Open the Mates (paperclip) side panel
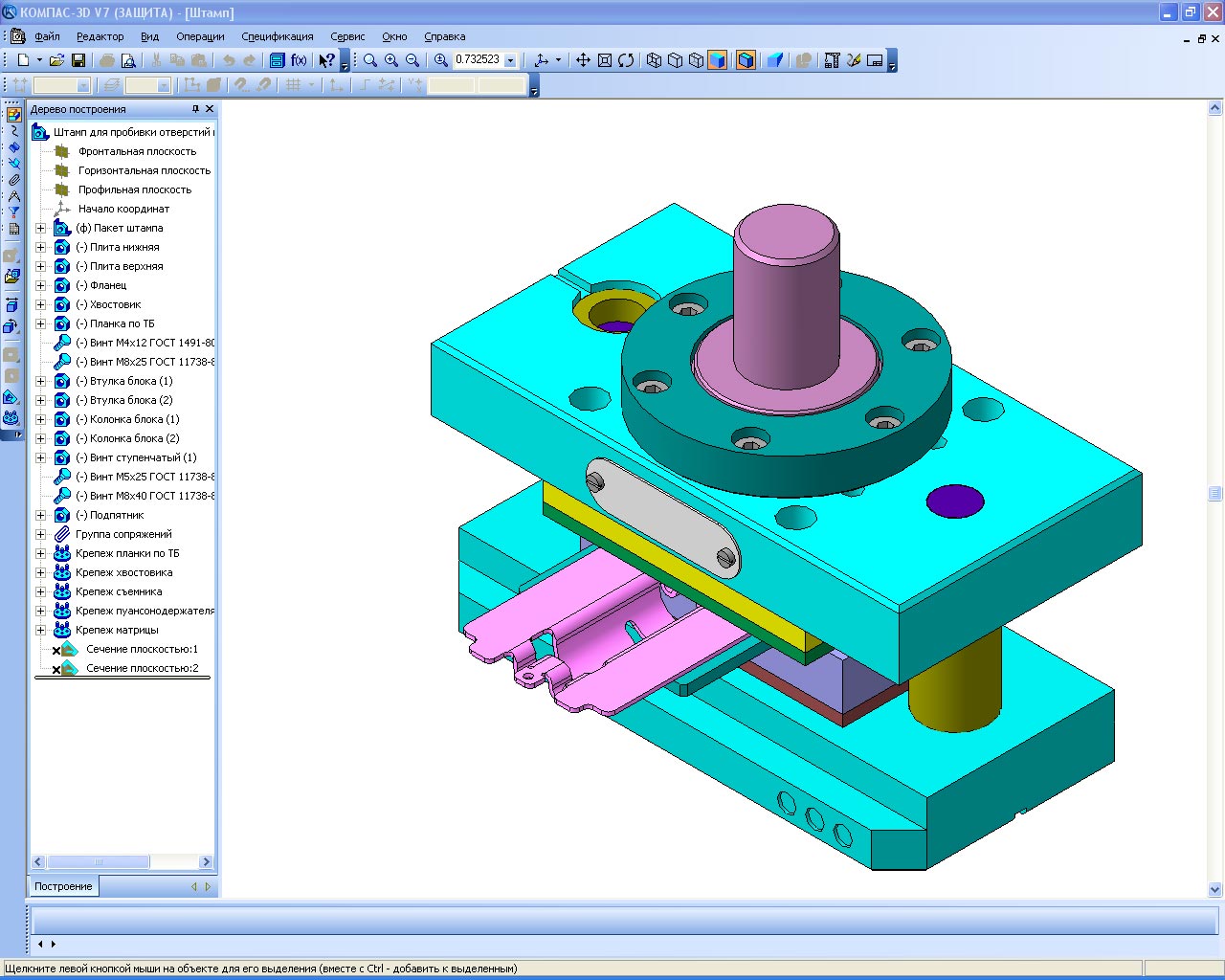The height and width of the screenshot is (980, 1225). pos(13,179)
